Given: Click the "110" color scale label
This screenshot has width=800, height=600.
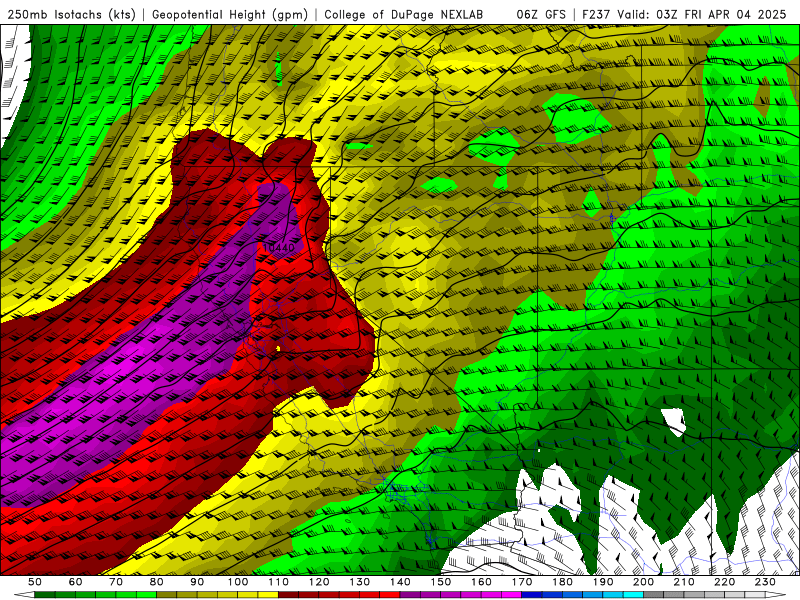Looking at the screenshot, I should click(x=279, y=582).
